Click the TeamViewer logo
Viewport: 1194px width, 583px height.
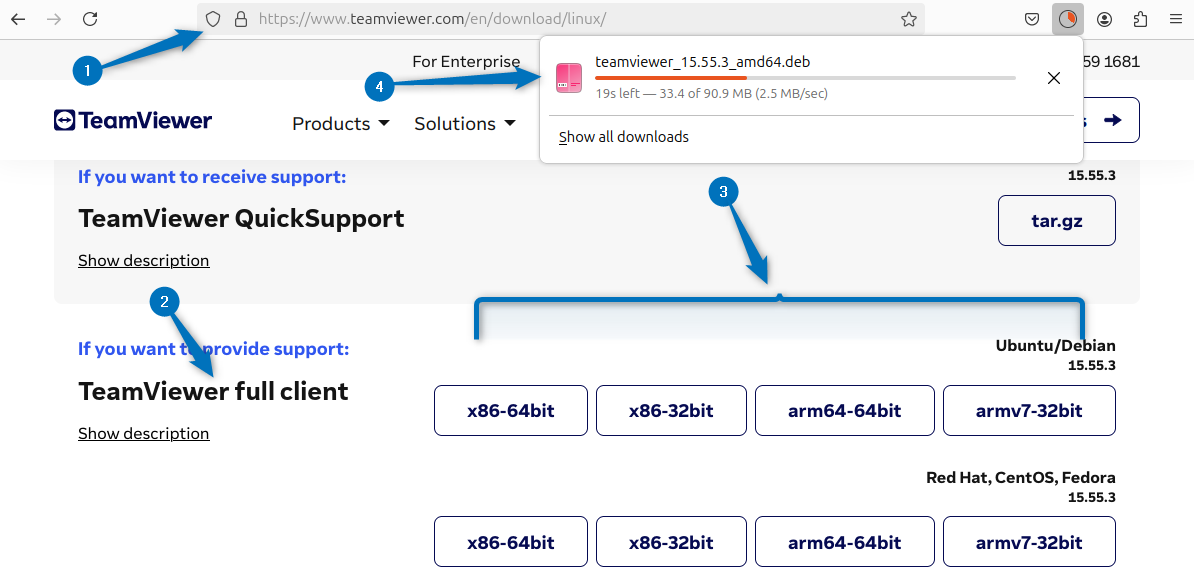click(x=132, y=120)
